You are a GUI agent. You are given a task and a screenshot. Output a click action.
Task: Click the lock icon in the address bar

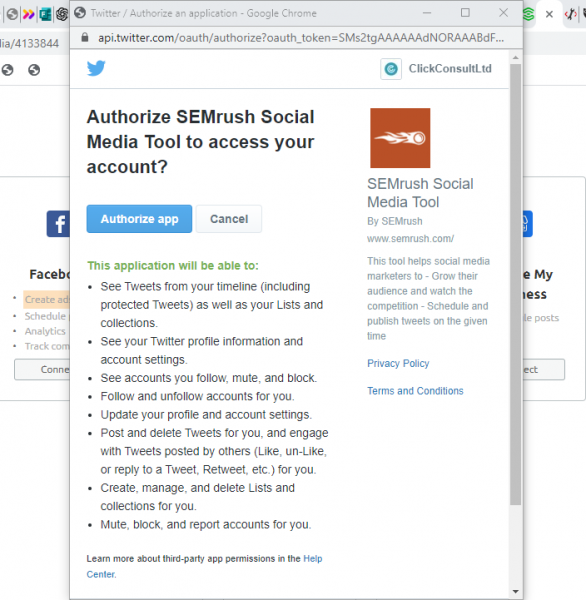coord(85,38)
